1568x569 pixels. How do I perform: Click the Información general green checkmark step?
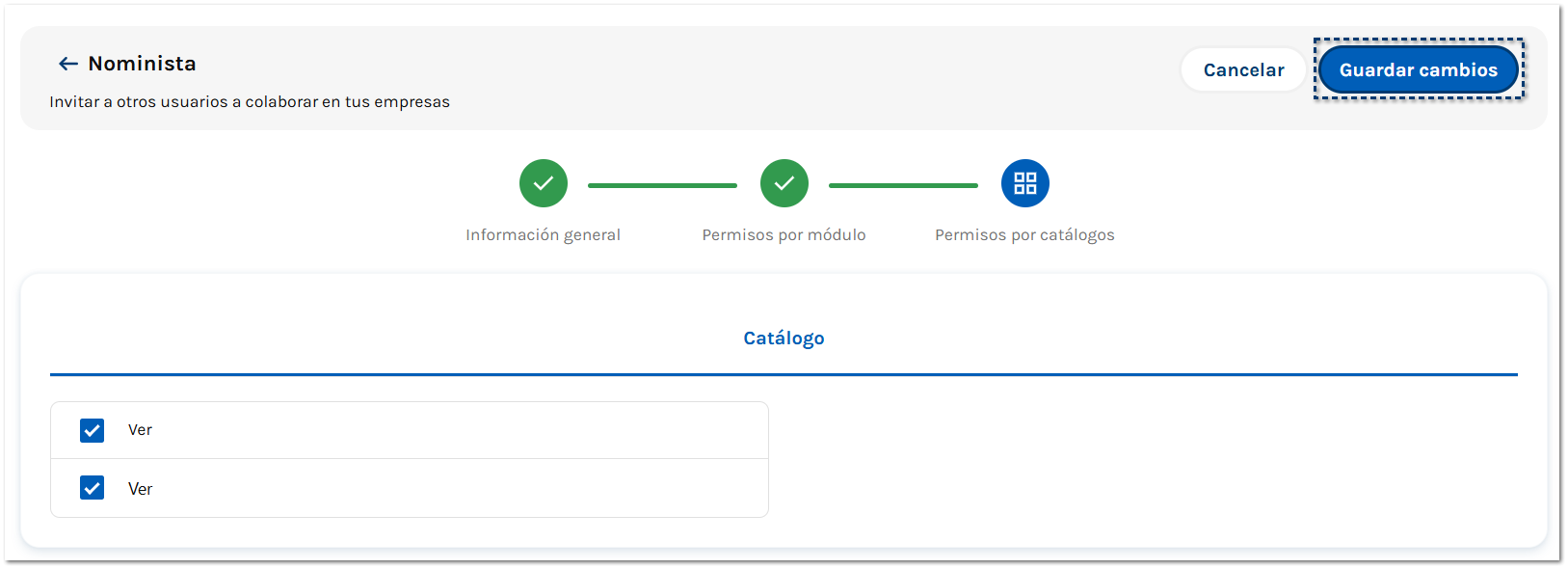coord(544,183)
